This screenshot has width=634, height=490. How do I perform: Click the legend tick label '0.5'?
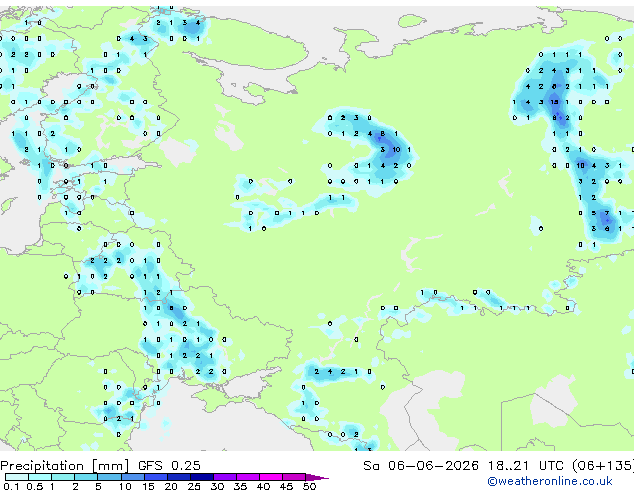click(x=35, y=486)
